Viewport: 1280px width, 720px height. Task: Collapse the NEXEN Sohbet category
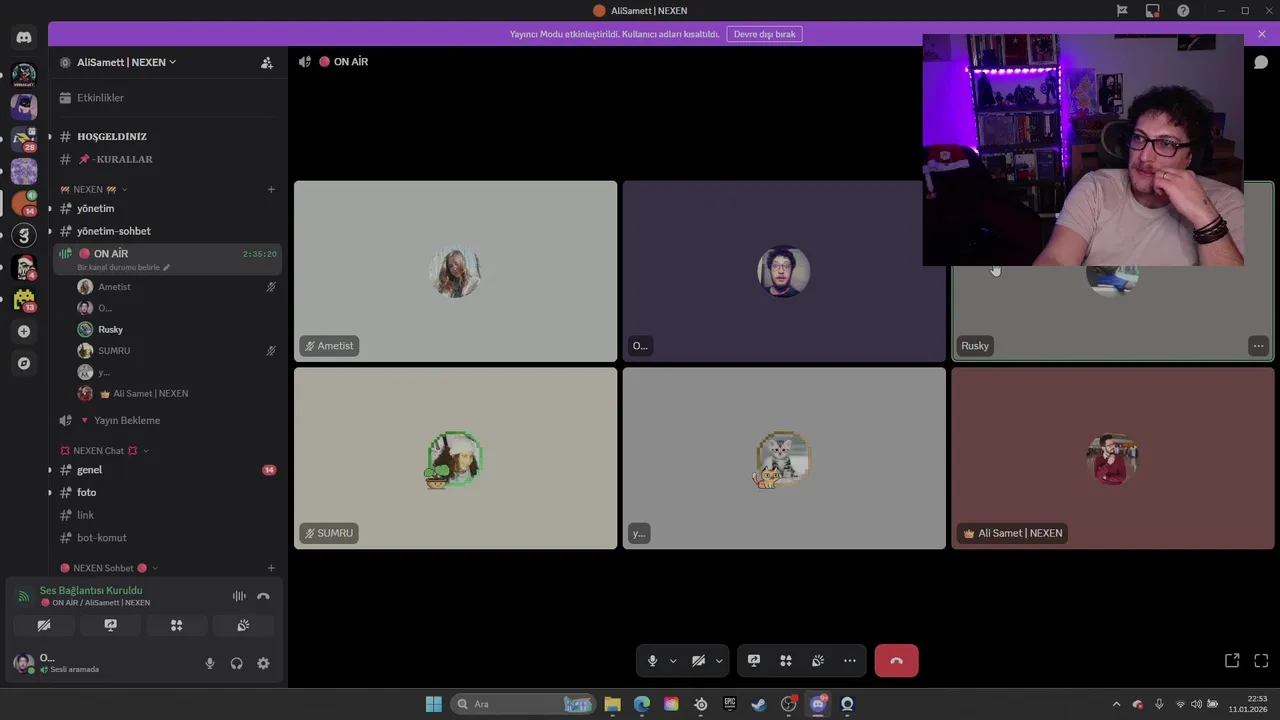coord(109,568)
